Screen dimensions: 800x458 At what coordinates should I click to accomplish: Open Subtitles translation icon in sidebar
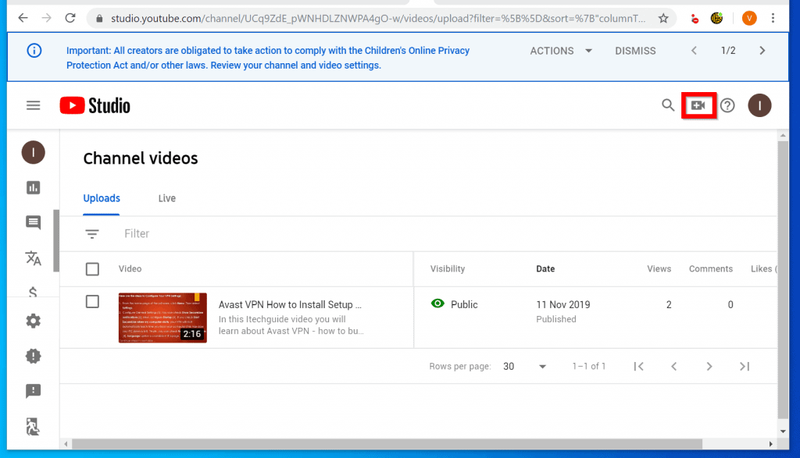(x=33, y=258)
